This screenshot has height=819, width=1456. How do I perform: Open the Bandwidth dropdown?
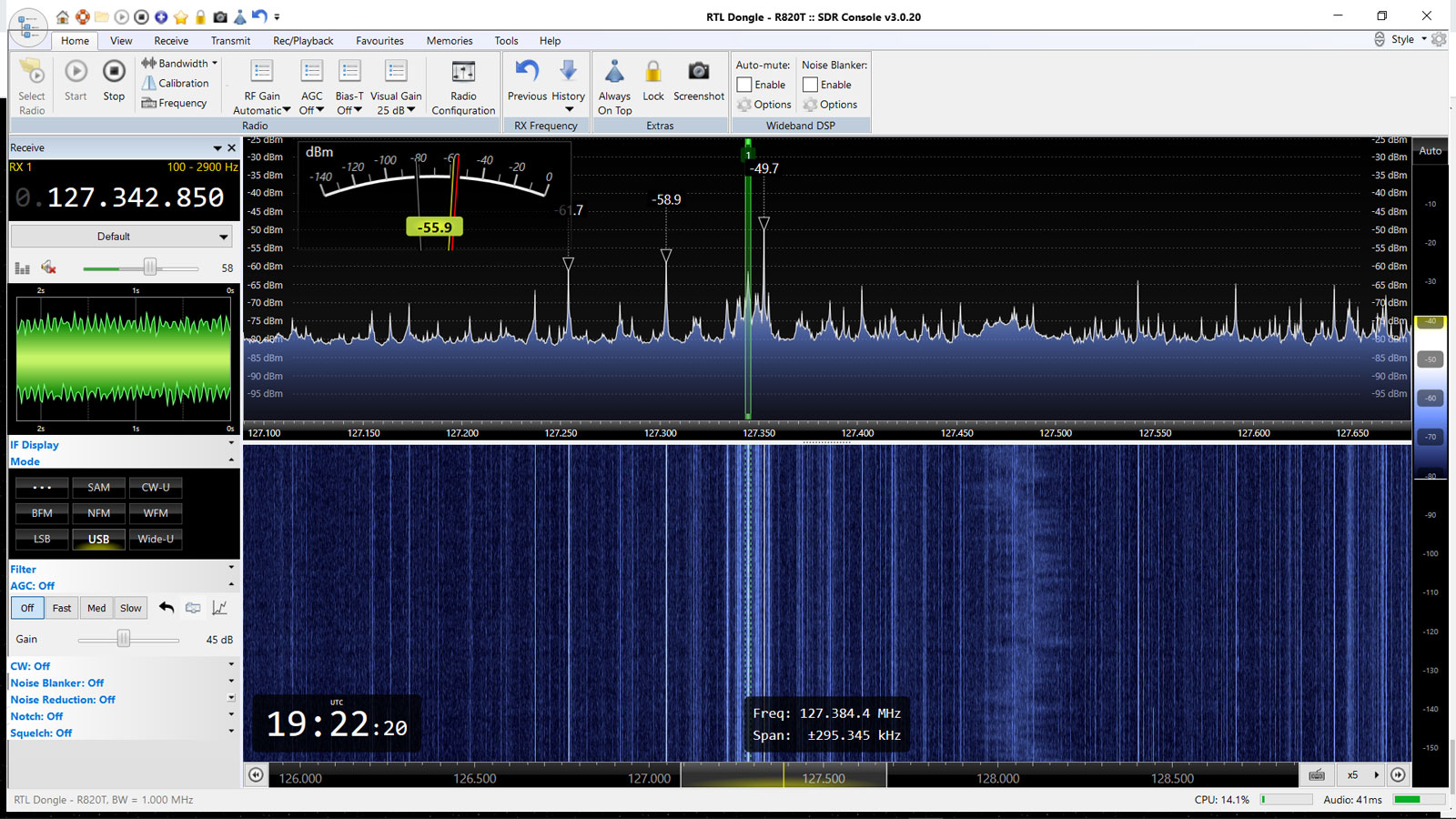pyautogui.click(x=179, y=63)
